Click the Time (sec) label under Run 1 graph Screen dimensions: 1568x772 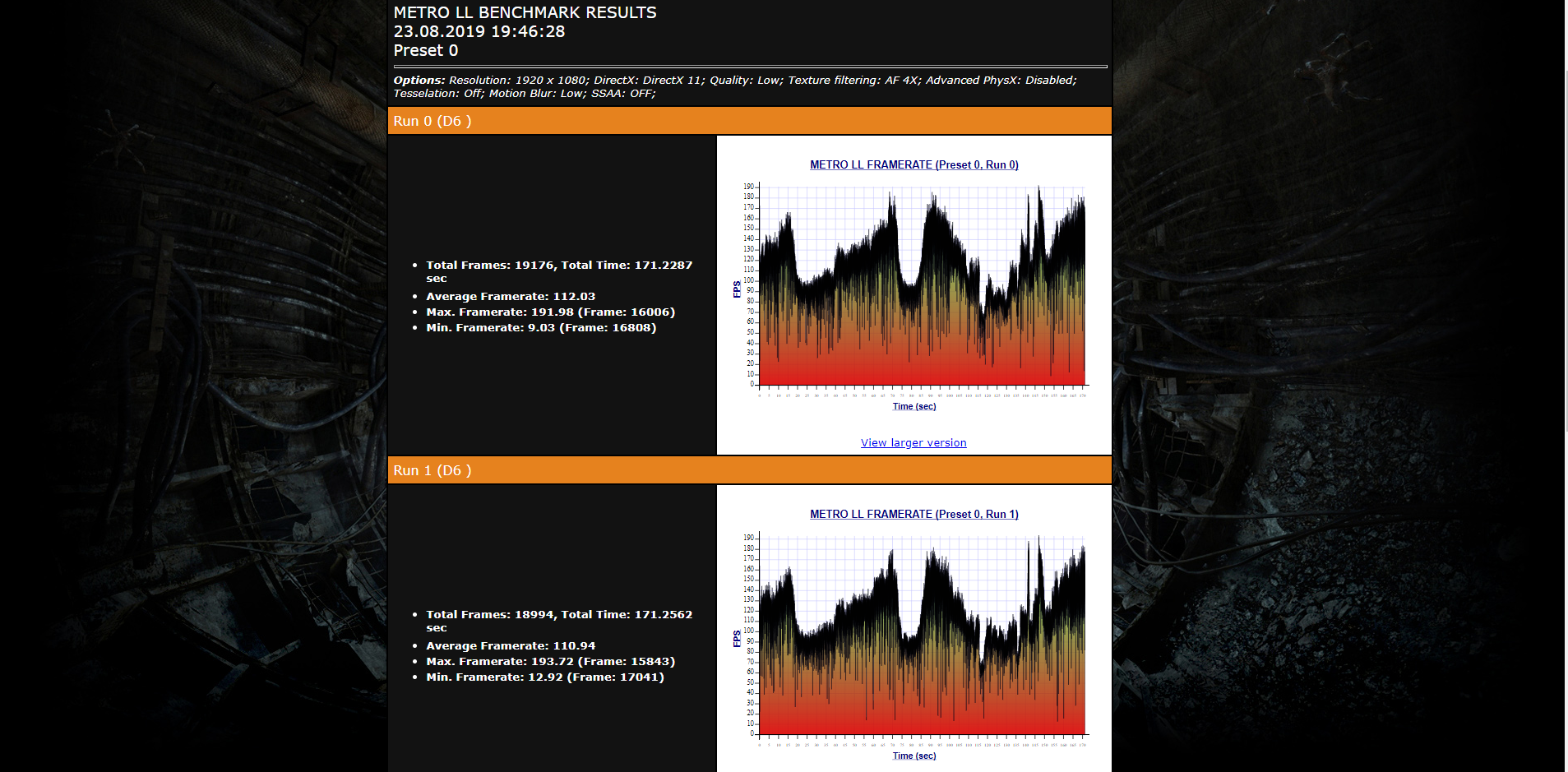coord(914,756)
